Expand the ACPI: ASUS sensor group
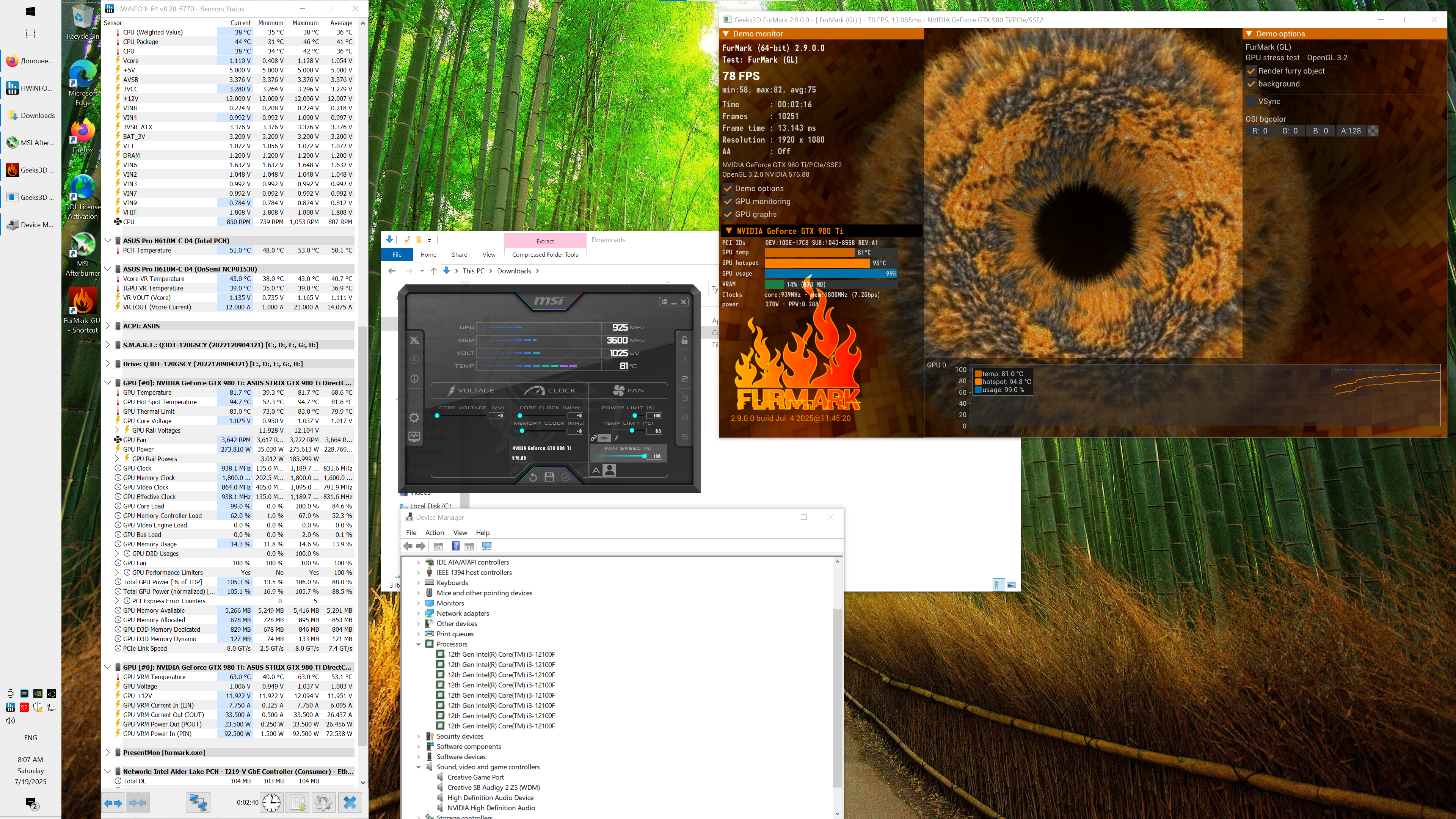 click(x=108, y=326)
